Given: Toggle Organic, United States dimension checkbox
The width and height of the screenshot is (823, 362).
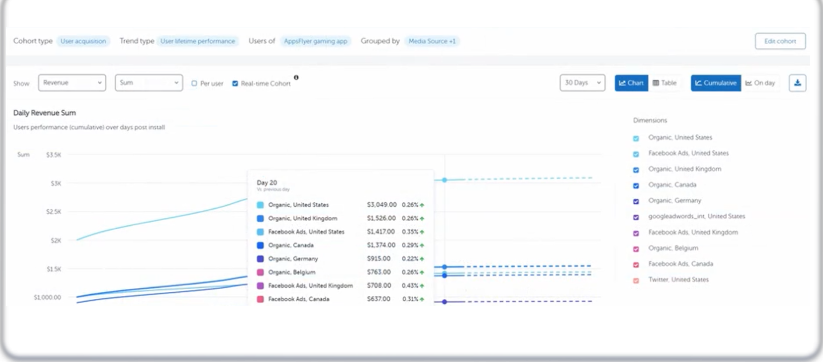Looking at the screenshot, I should [x=636, y=139].
